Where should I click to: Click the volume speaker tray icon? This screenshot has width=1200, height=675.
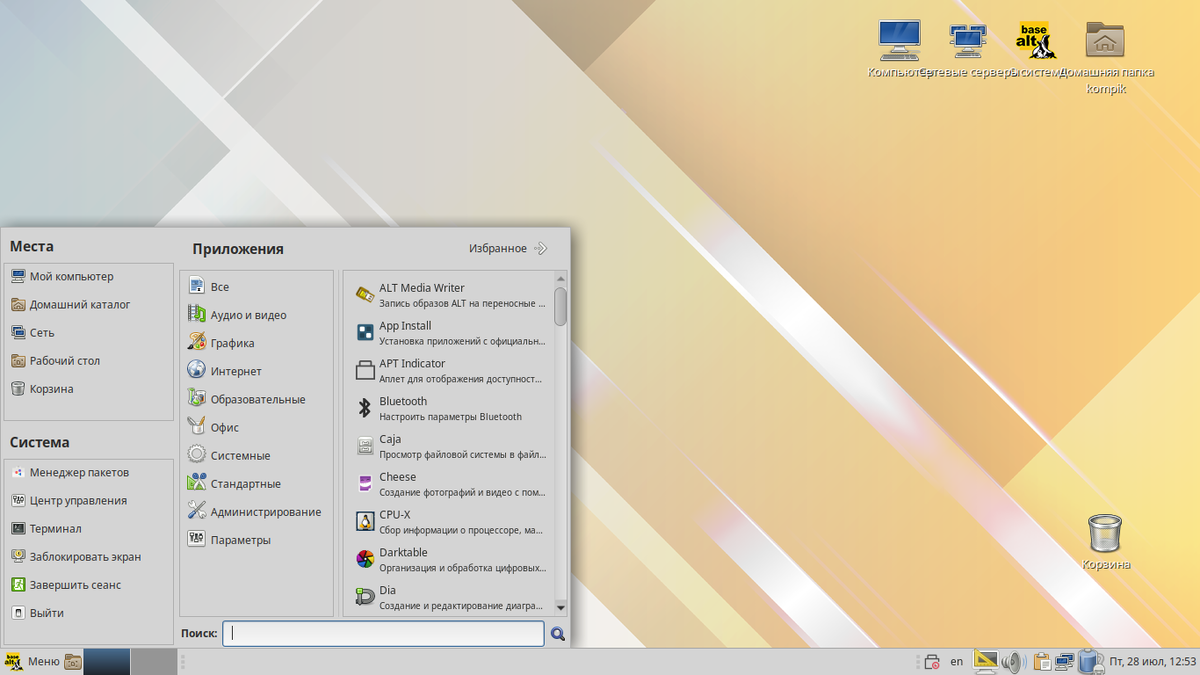click(1013, 661)
